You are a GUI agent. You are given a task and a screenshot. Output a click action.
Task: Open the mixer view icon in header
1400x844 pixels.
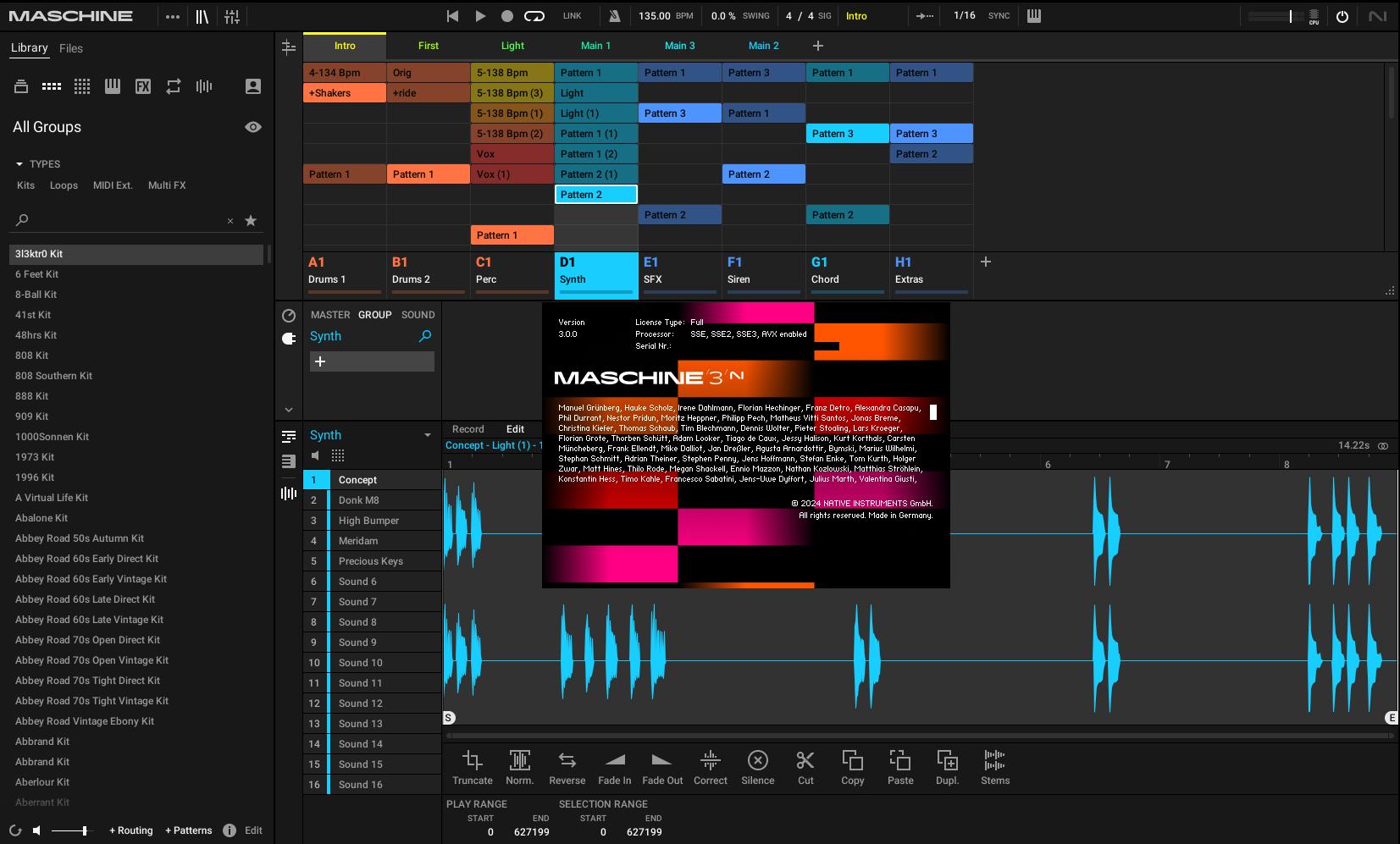pos(232,16)
